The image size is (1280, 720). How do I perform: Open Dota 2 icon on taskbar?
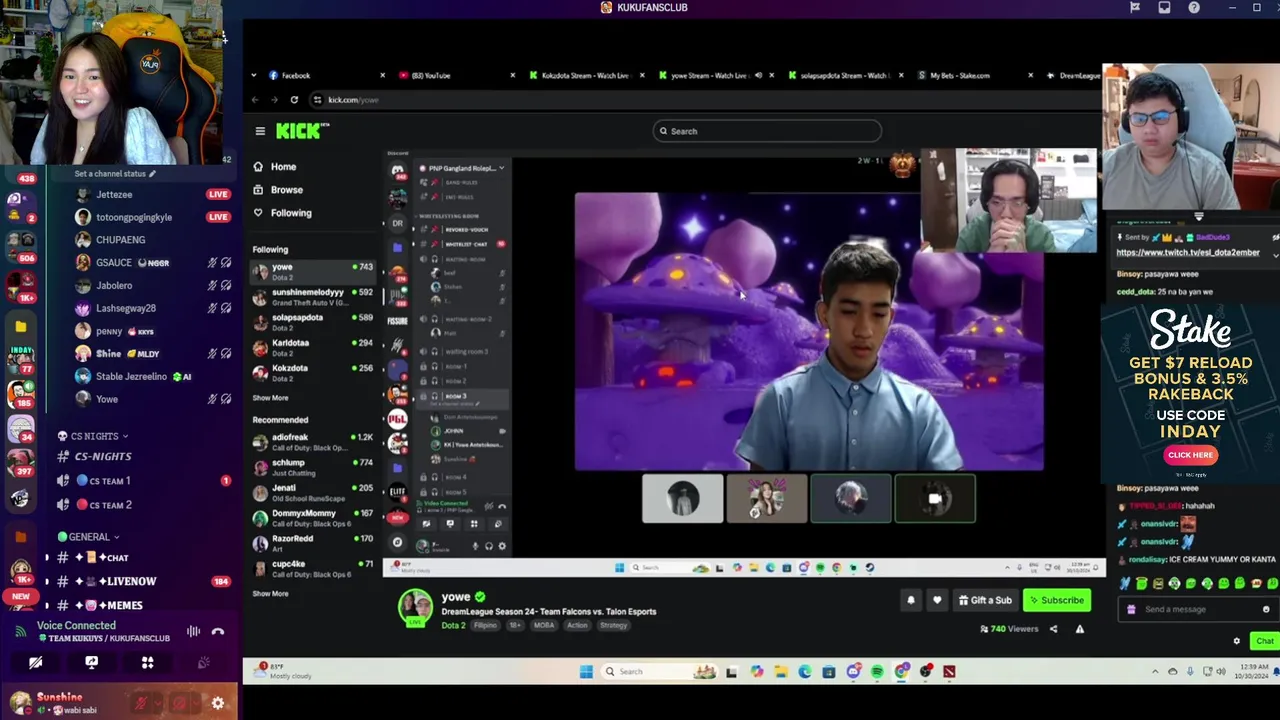[x=949, y=671]
